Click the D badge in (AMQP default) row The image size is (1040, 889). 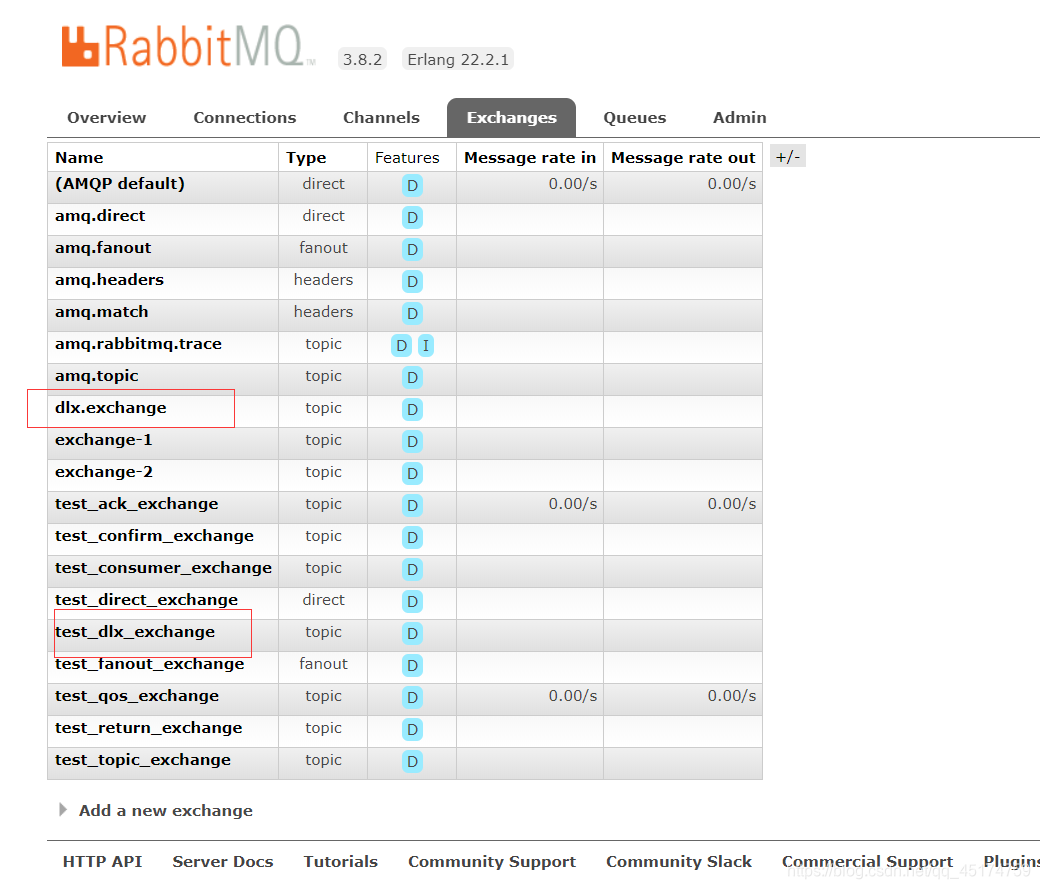[x=412, y=186]
